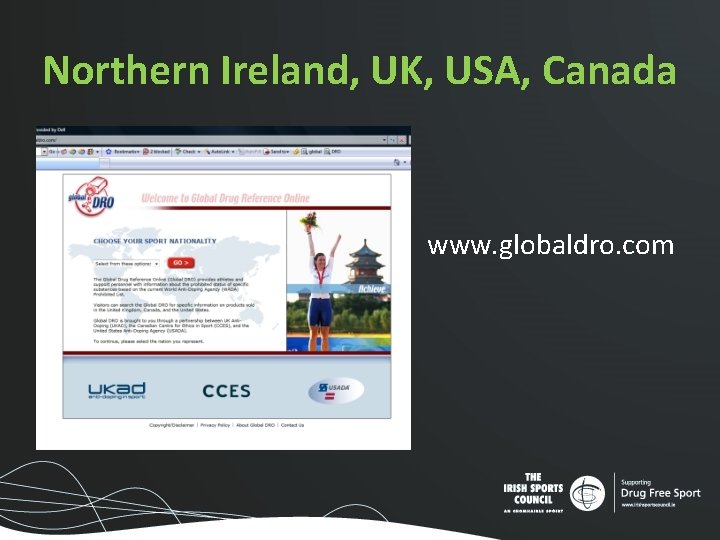This screenshot has height=540, width=720.
Task: Click the athlete Achieve photo
Action: (x=339, y=281)
